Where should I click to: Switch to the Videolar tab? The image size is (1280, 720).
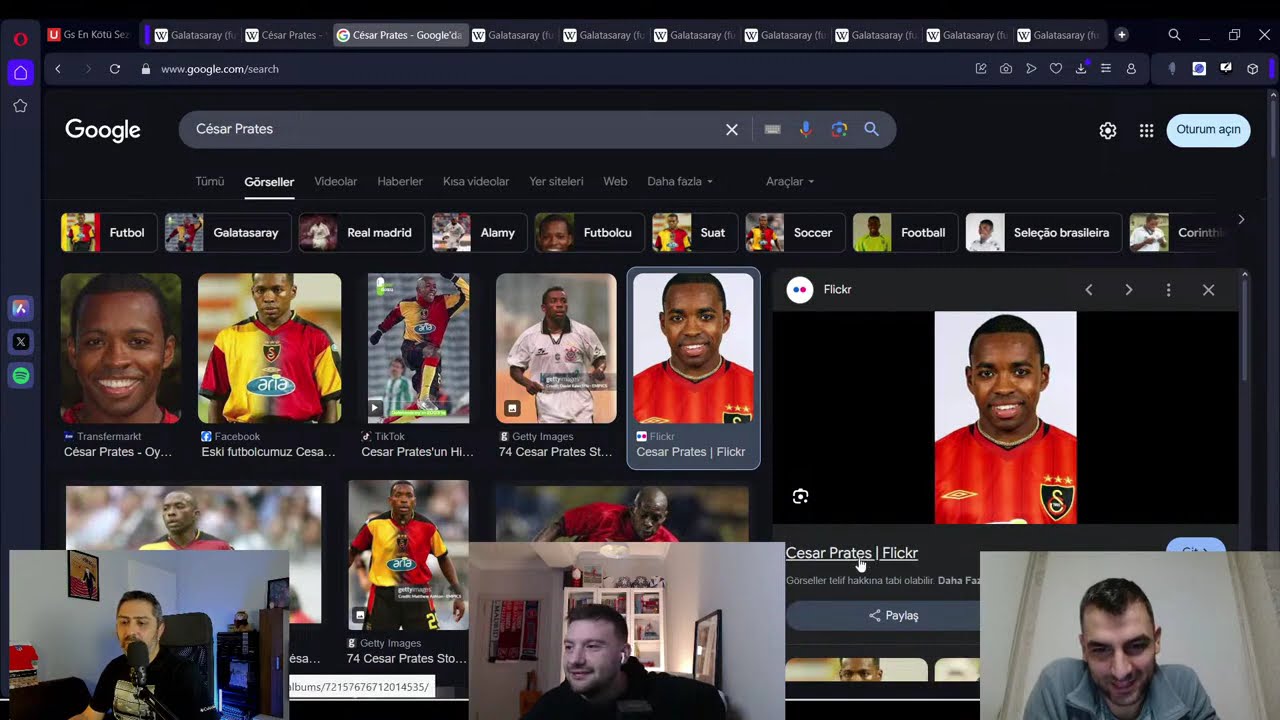[336, 181]
